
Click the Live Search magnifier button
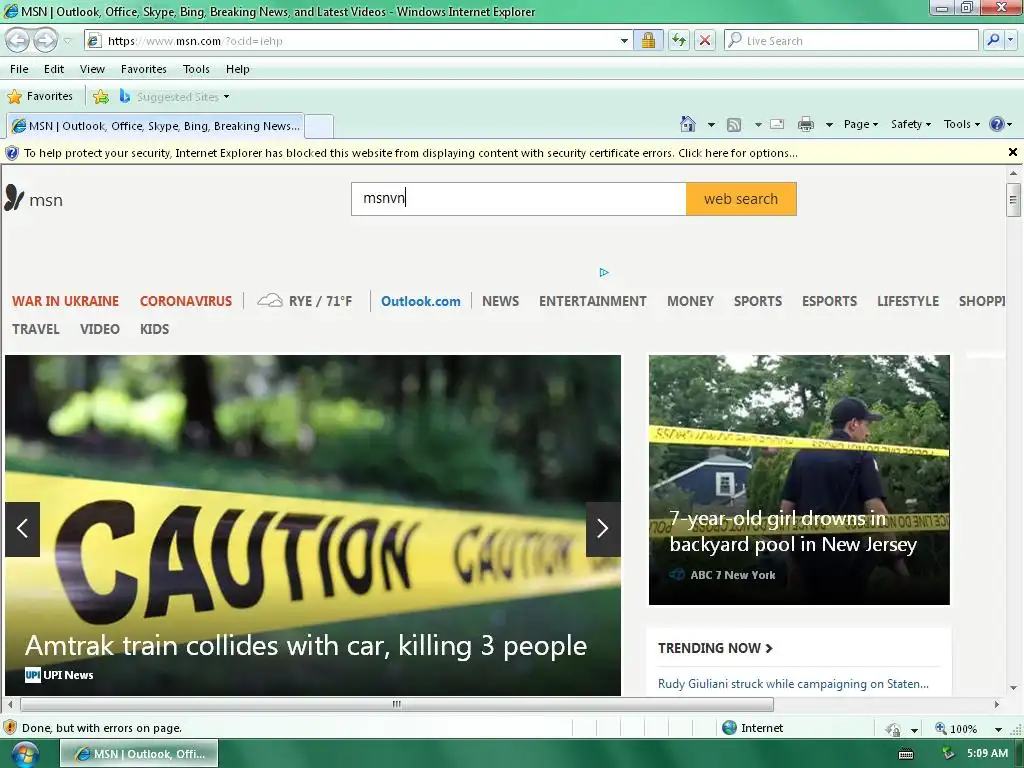pyautogui.click(x=993, y=40)
